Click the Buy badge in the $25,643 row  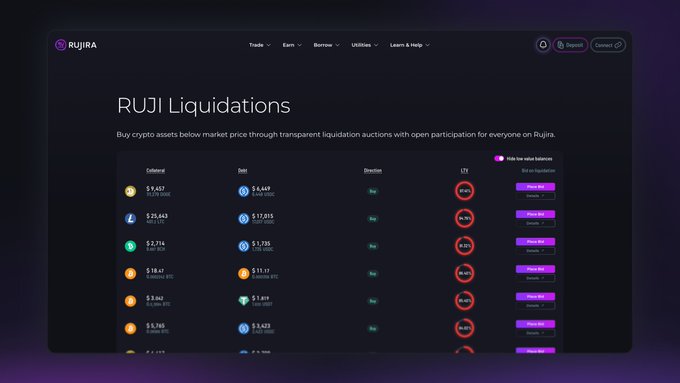pos(373,219)
